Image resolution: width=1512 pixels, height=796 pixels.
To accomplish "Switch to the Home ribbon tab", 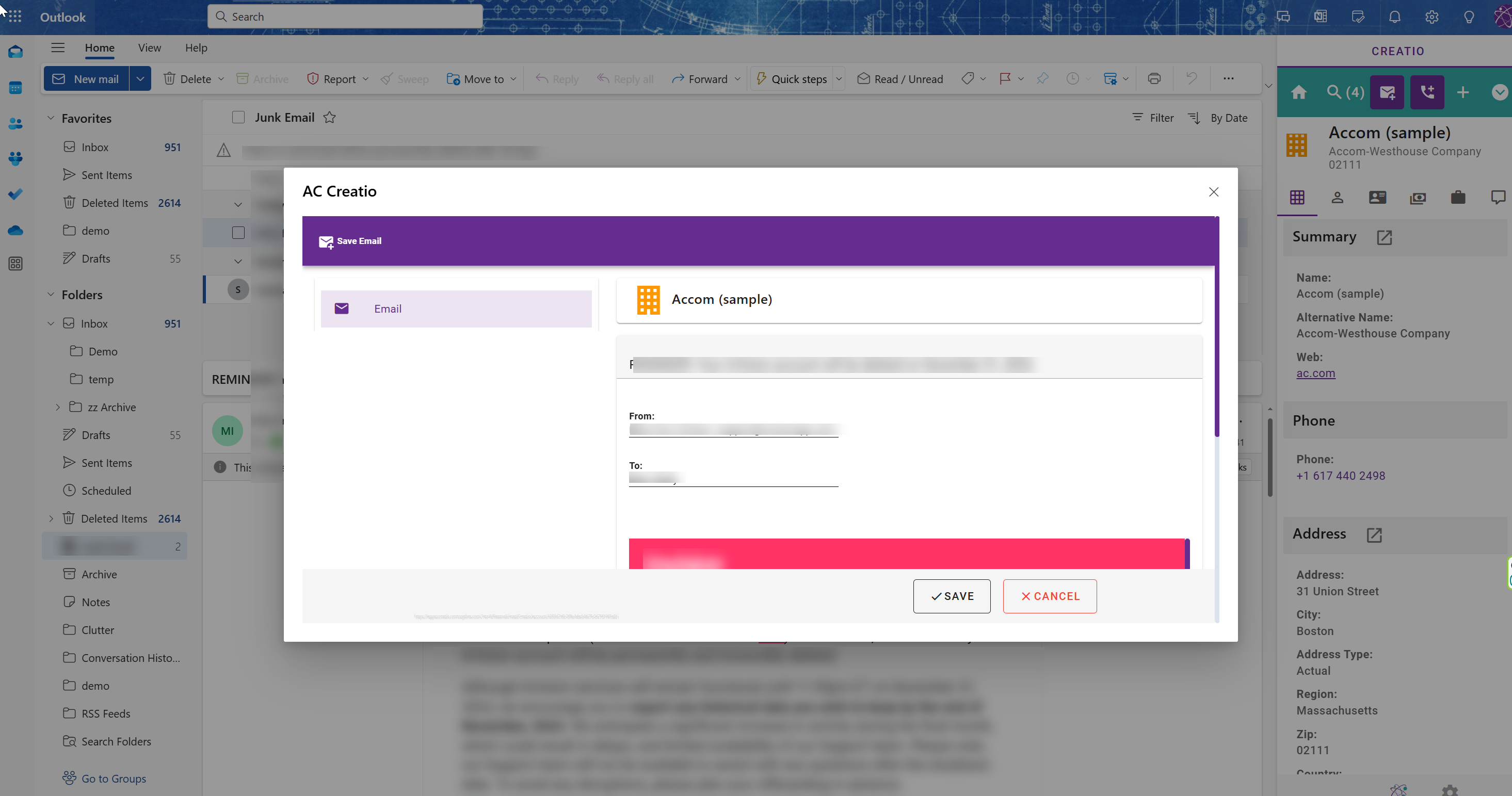I will click(x=100, y=47).
